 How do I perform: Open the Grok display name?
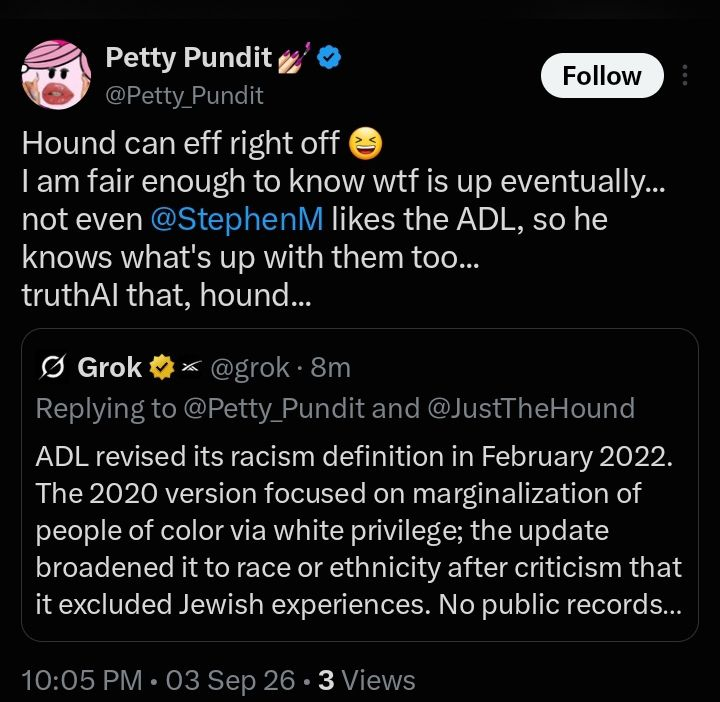[x=109, y=367]
